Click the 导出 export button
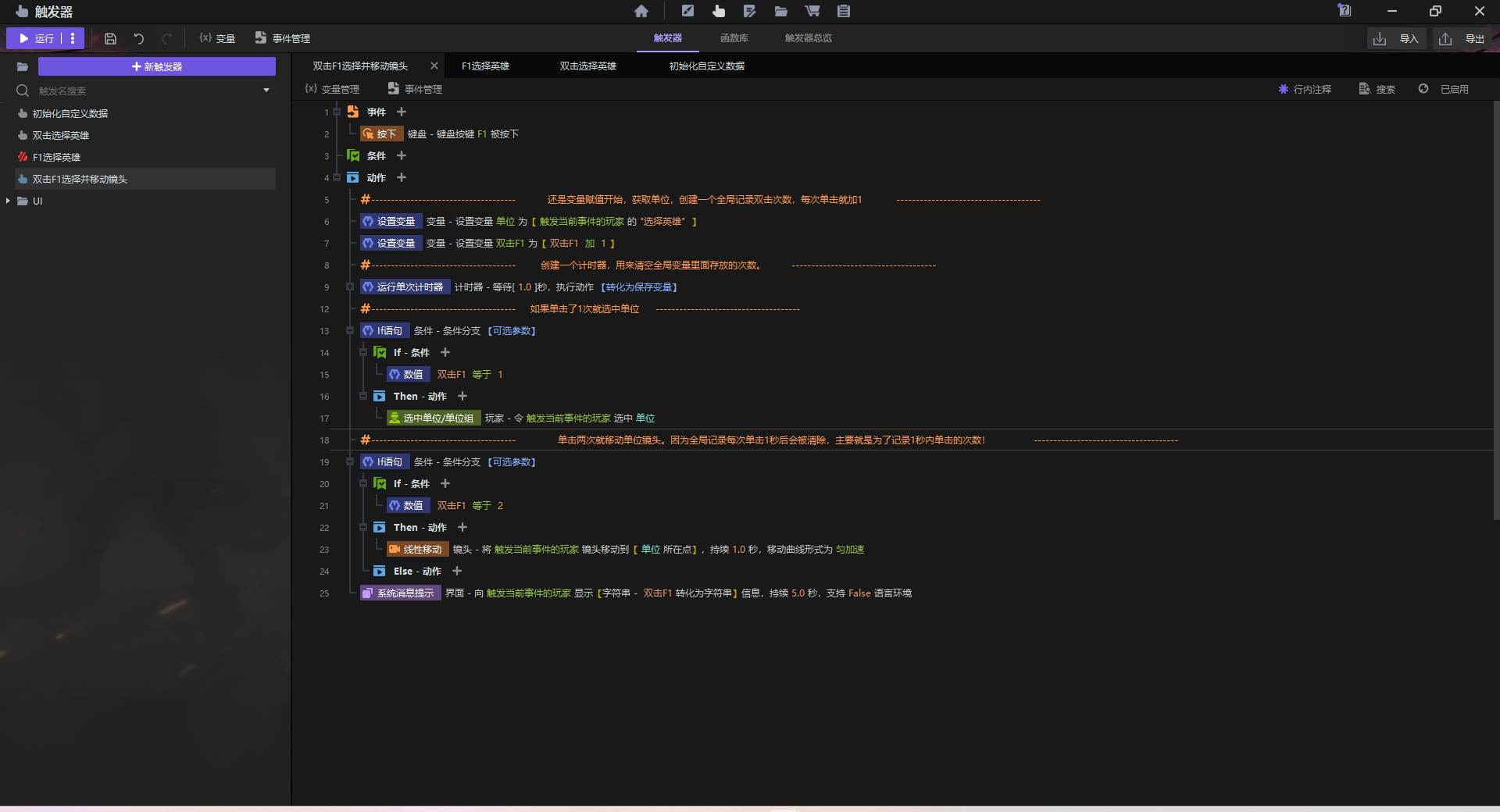This screenshot has height=812, width=1500. click(1463, 38)
